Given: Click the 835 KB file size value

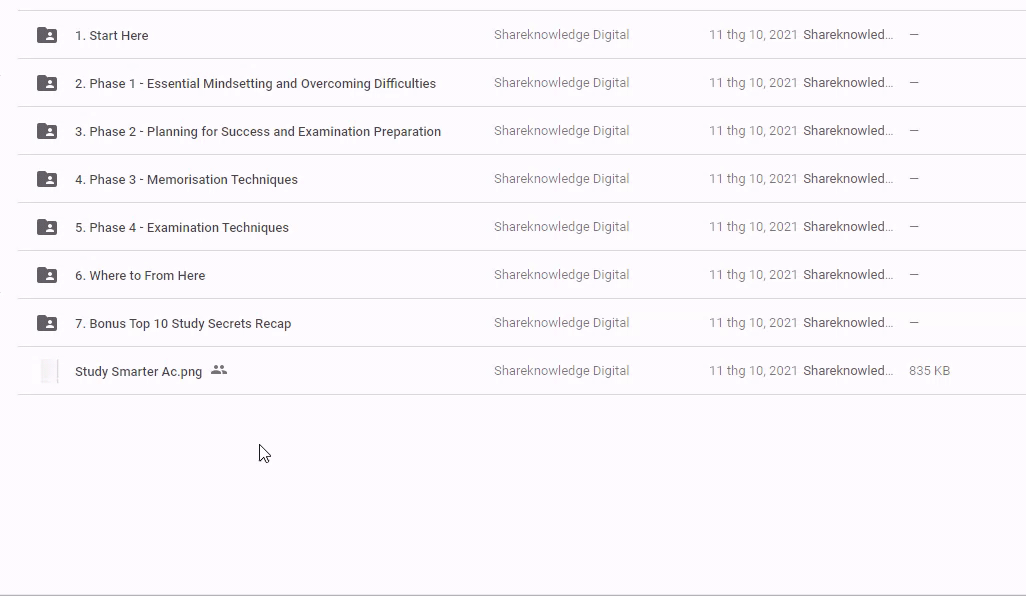Looking at the screenshot, I should tap(929, 371).
